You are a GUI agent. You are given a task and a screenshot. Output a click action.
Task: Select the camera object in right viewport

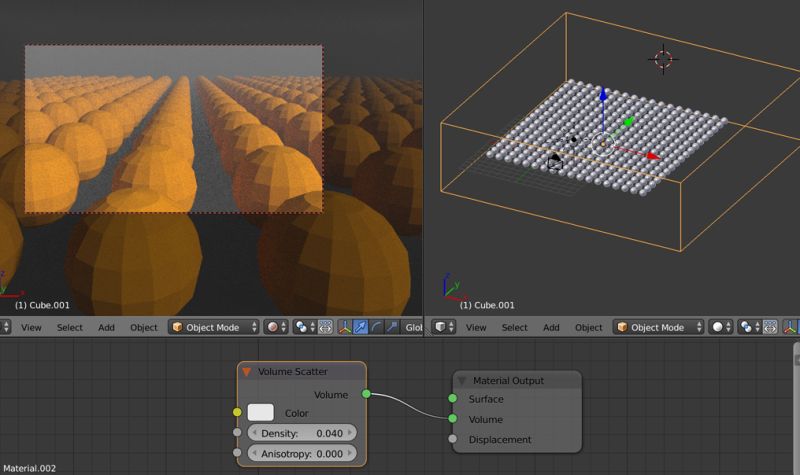[x=555, y=162]
